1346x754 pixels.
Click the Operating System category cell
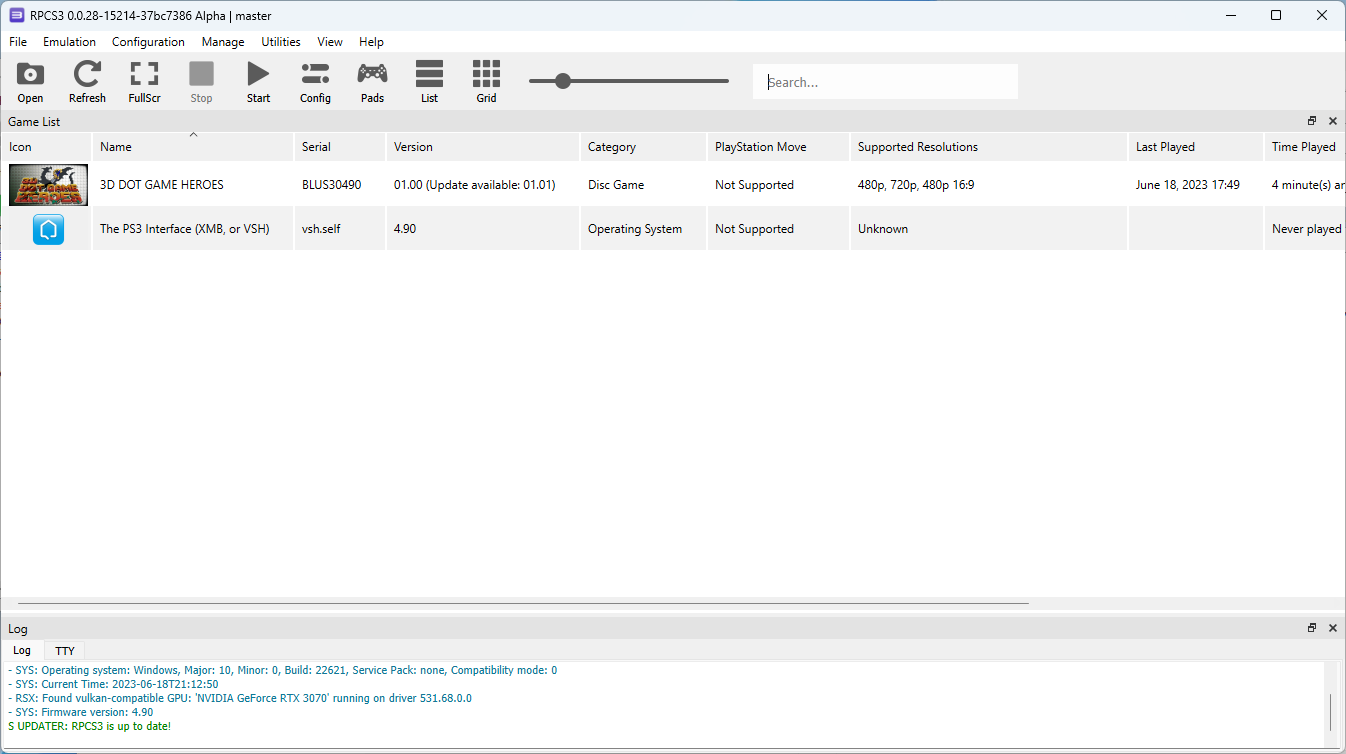coord(635,229)
